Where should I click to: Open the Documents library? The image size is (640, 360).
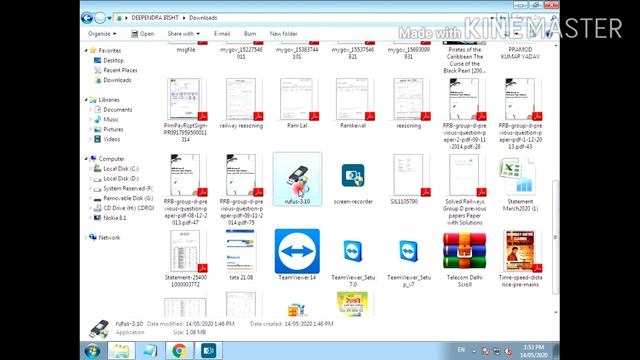[118, 109]
